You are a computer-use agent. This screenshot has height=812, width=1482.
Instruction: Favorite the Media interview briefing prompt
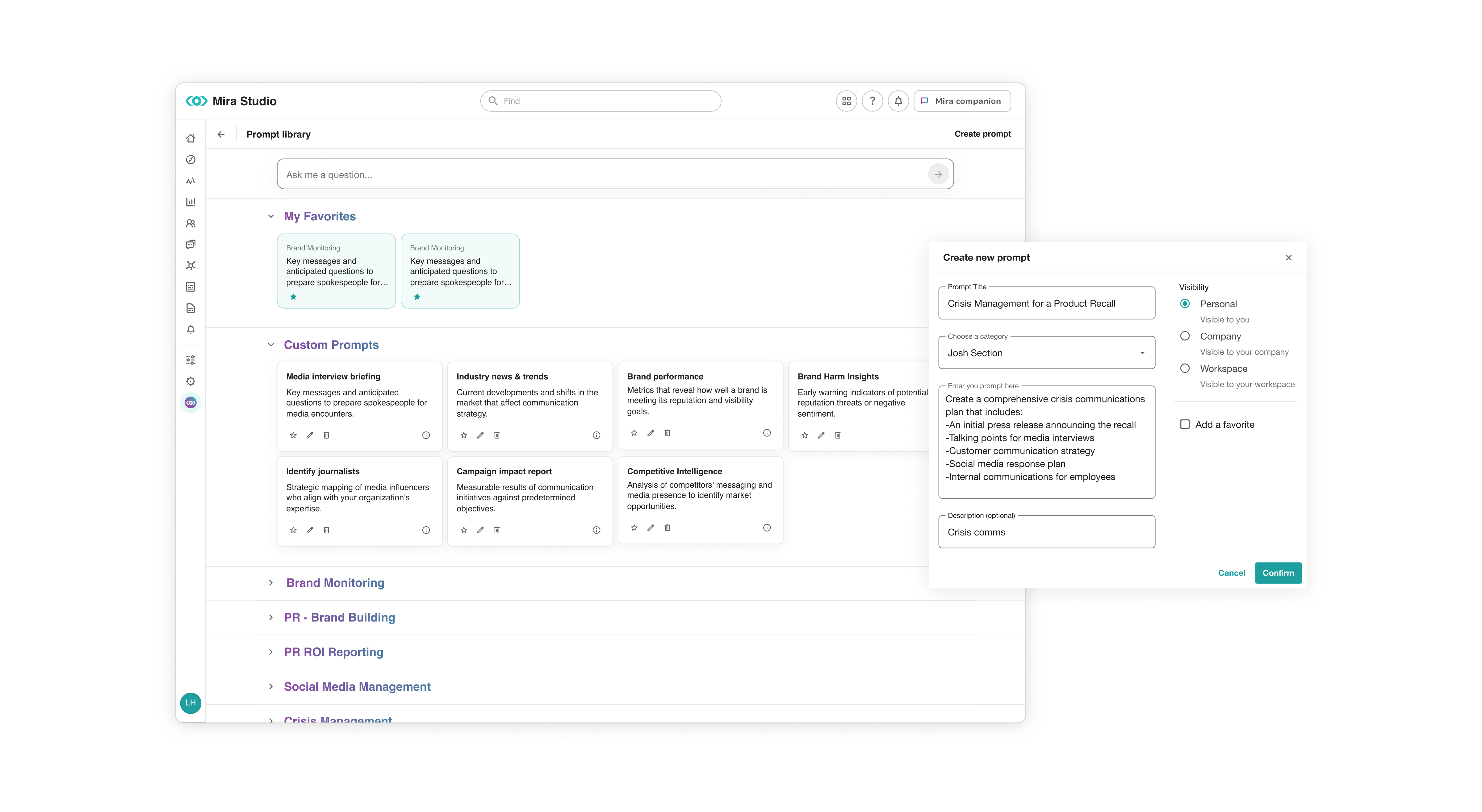coord(293,435)
